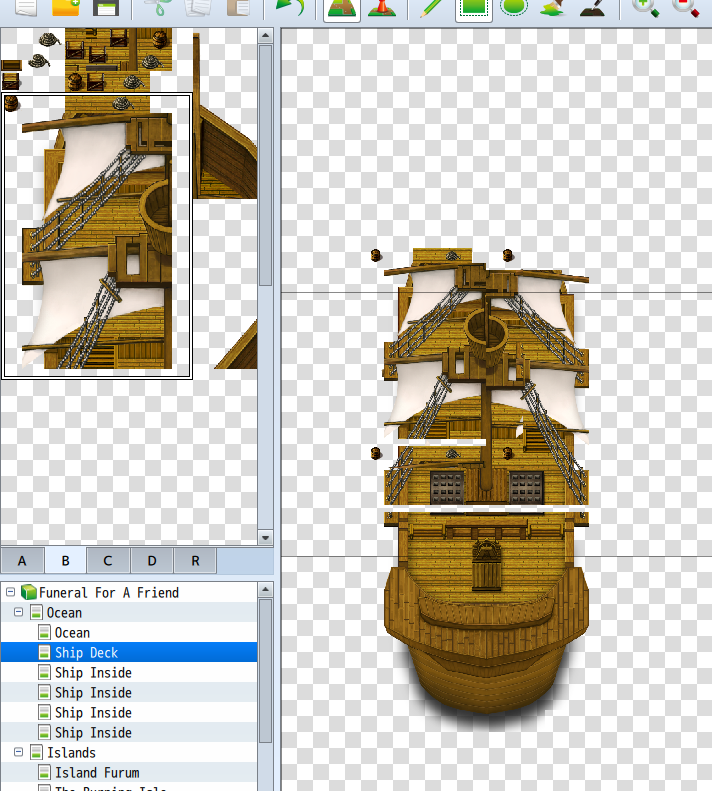Screen dimensions: 712x791
Task: Switch to tileset tab A
Action: [x=22, y=560]
